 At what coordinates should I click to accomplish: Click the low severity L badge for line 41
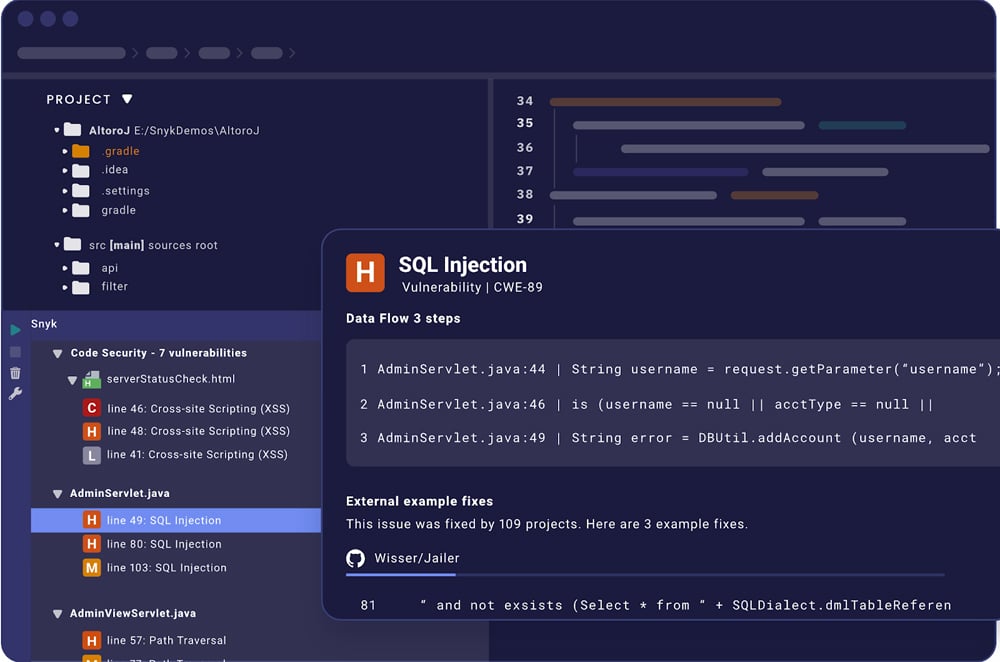[x=91, y=455]
